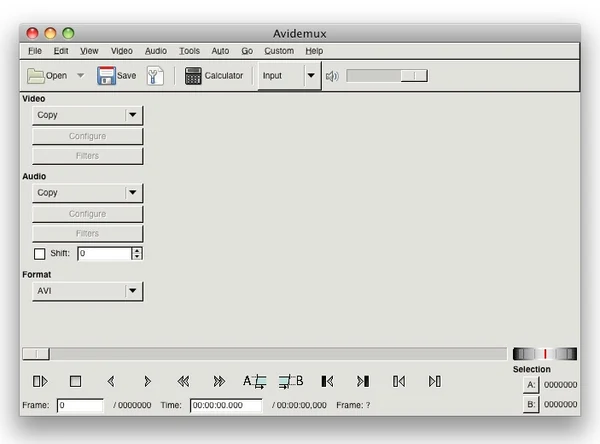Open the Go menu
The width and height of the screenshot is (600, 444).
(247, 51)
